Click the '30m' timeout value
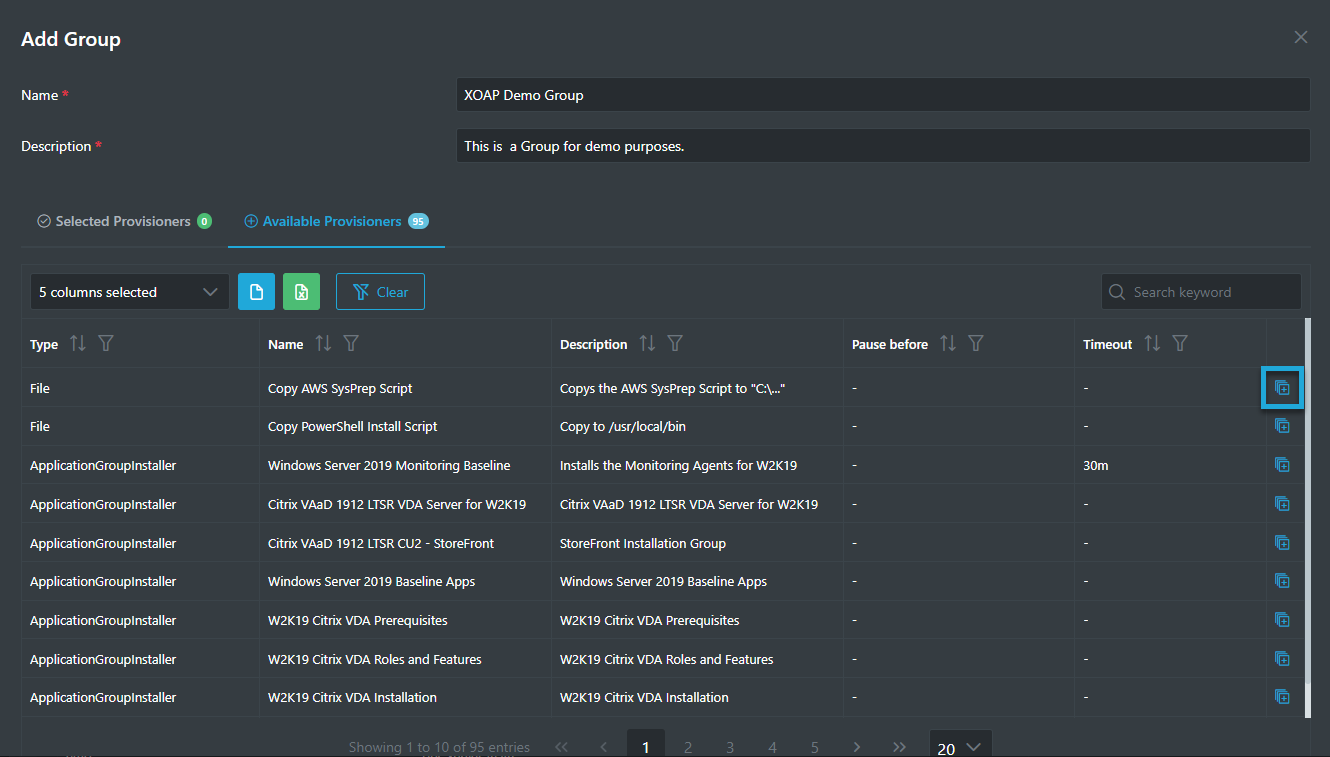The width and height of the screenshot is (1330, 757). click(1095, 465)
